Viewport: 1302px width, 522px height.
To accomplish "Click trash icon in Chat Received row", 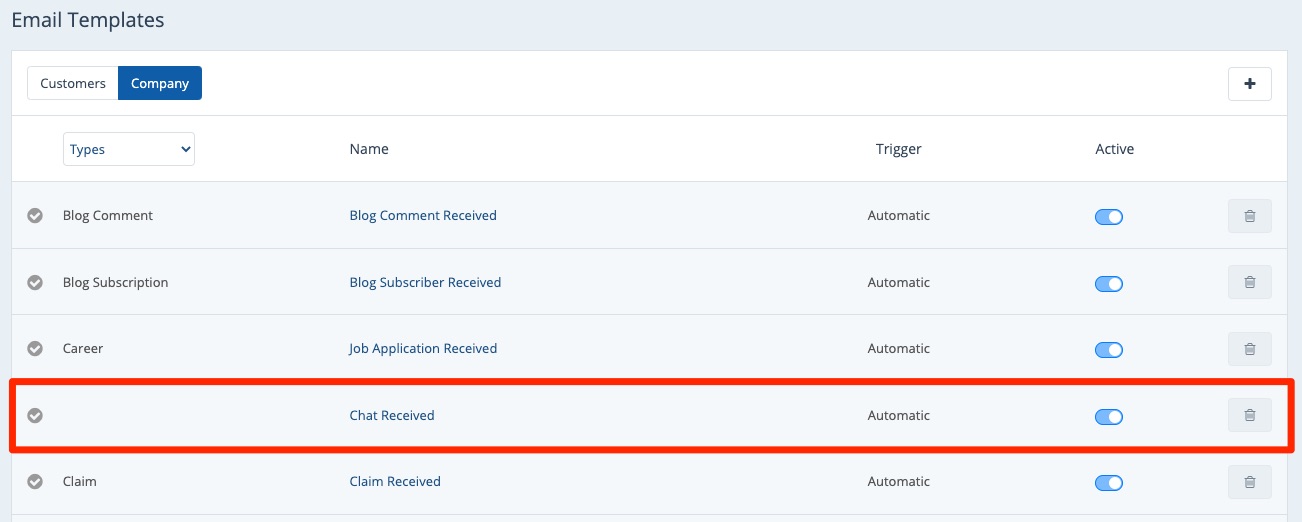I will pyautogui.click(x=1249, y=415).
